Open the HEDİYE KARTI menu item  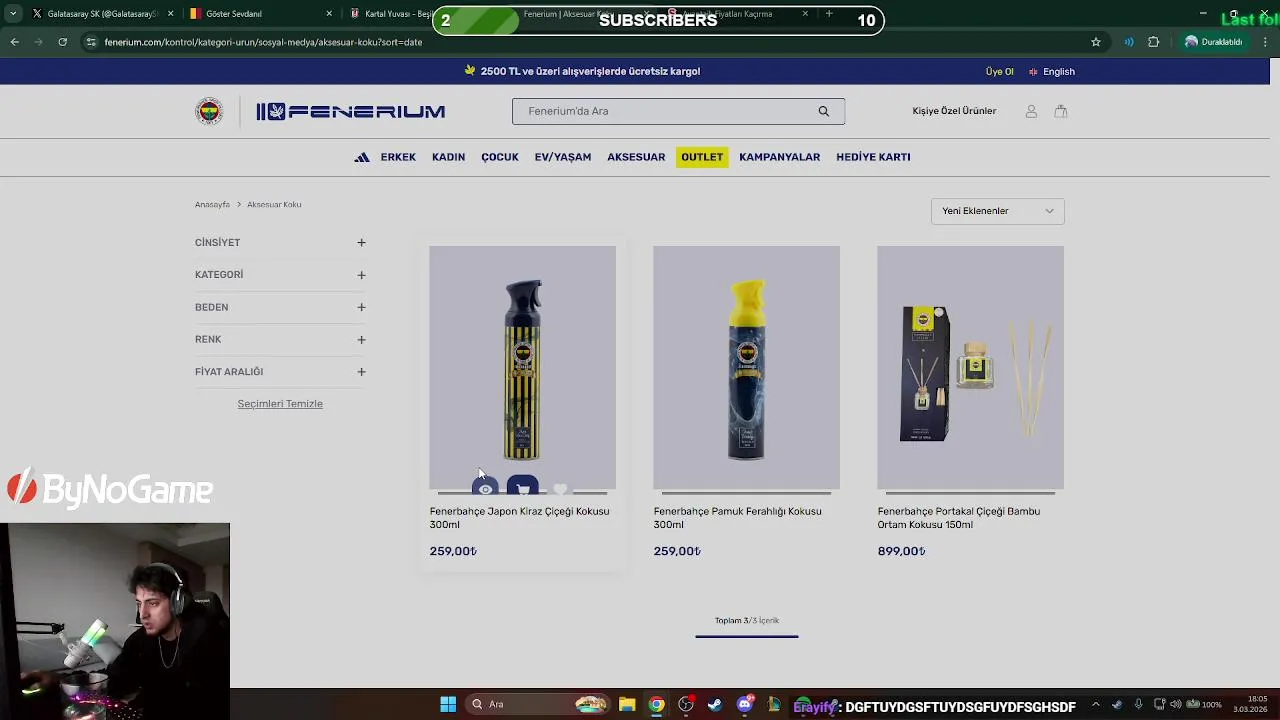click(x=873, y=157)
